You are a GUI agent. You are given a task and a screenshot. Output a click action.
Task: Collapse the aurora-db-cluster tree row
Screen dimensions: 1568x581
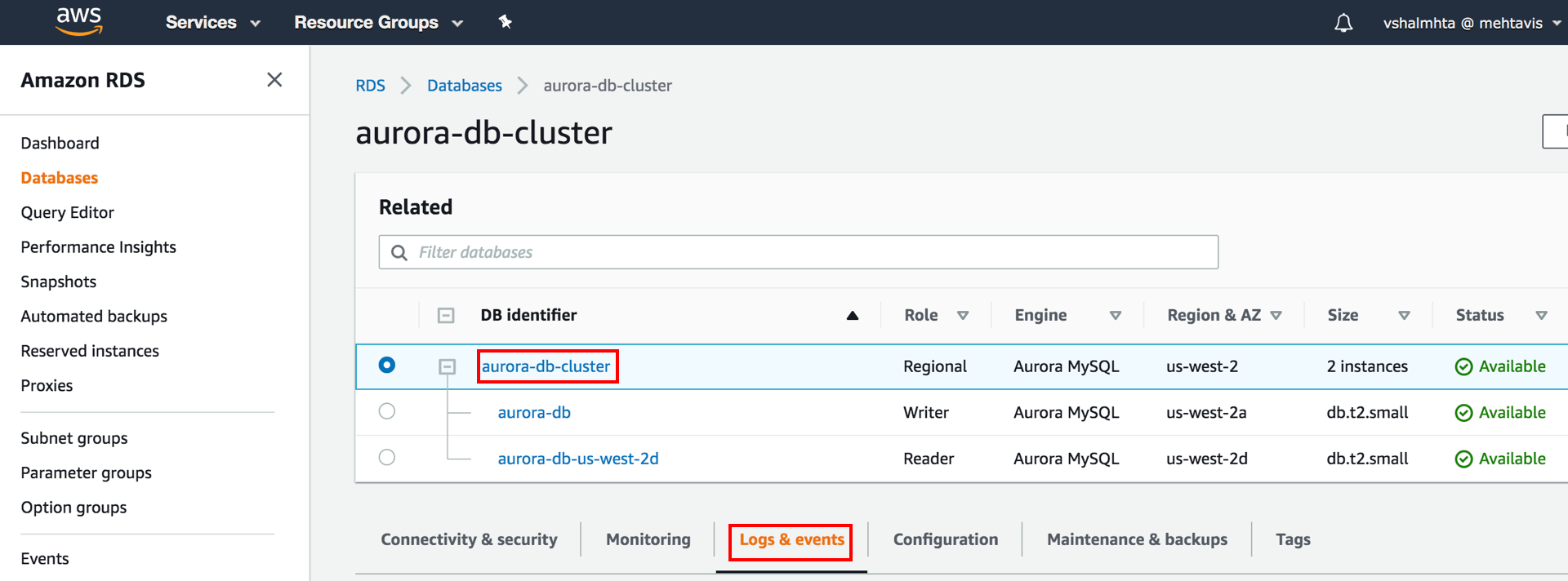coord(447,367)
